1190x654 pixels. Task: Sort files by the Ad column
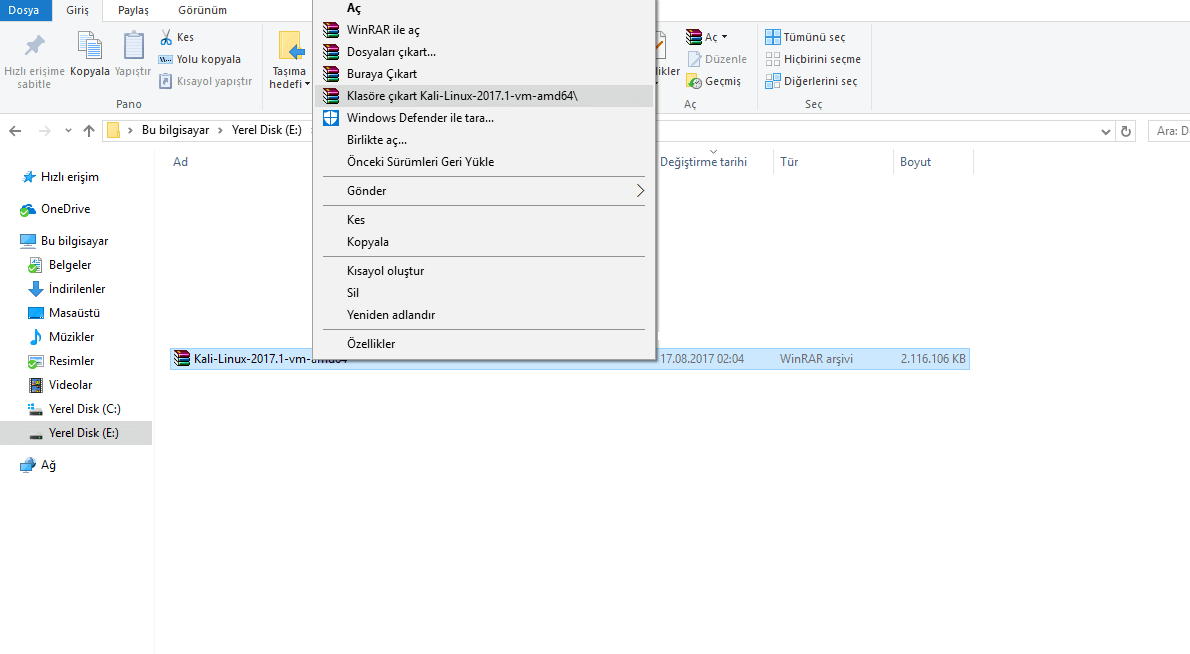[180, 162]
